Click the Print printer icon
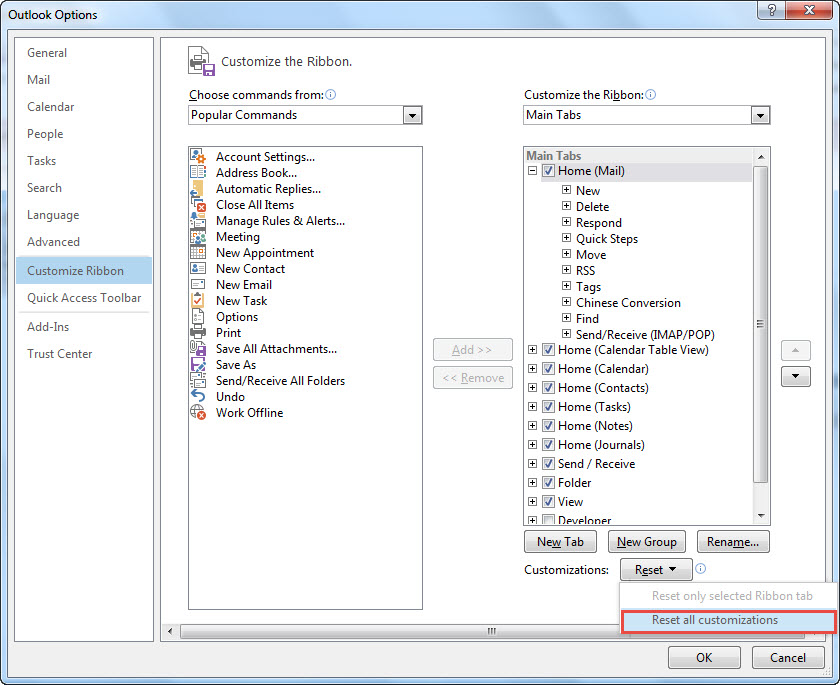 click(198, 333)
